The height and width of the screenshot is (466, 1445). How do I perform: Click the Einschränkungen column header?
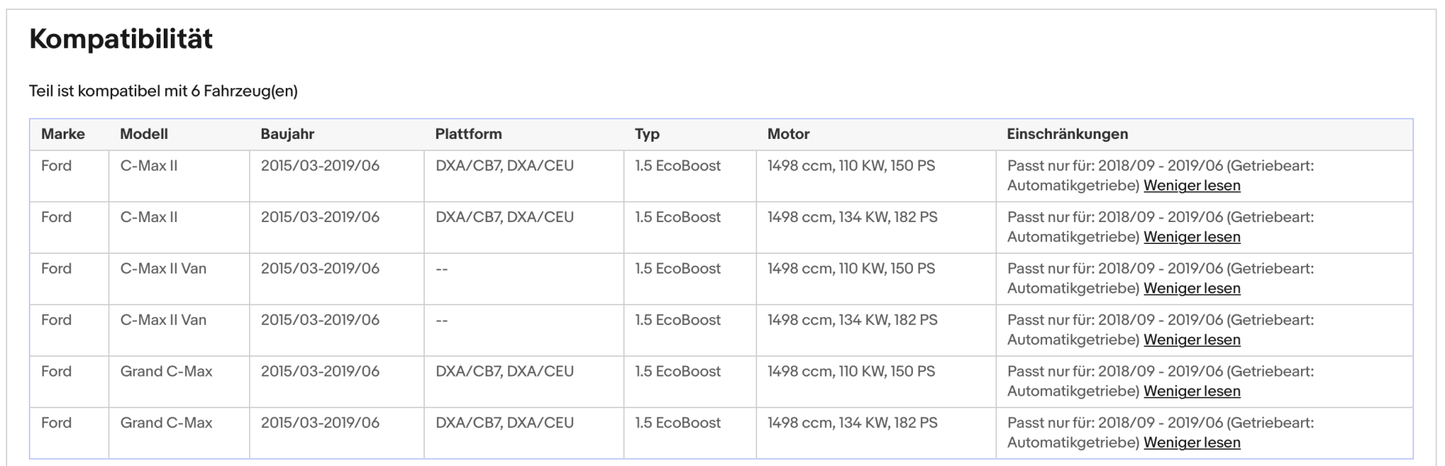coord(1067,134)
